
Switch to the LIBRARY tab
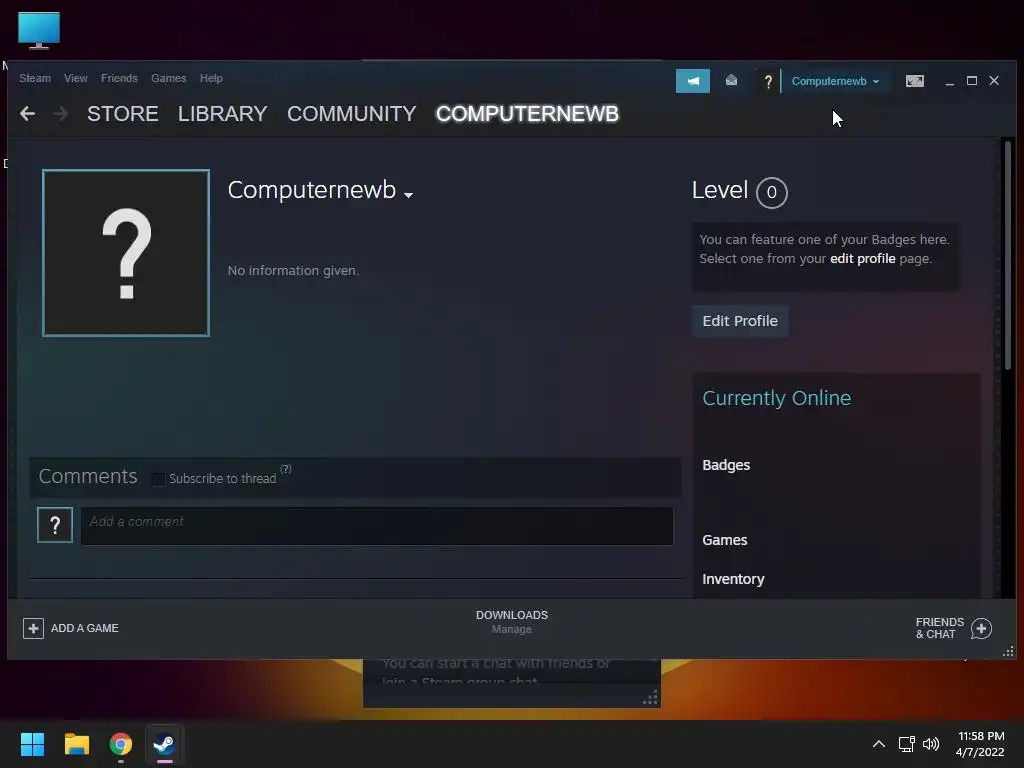pos(223,114)
